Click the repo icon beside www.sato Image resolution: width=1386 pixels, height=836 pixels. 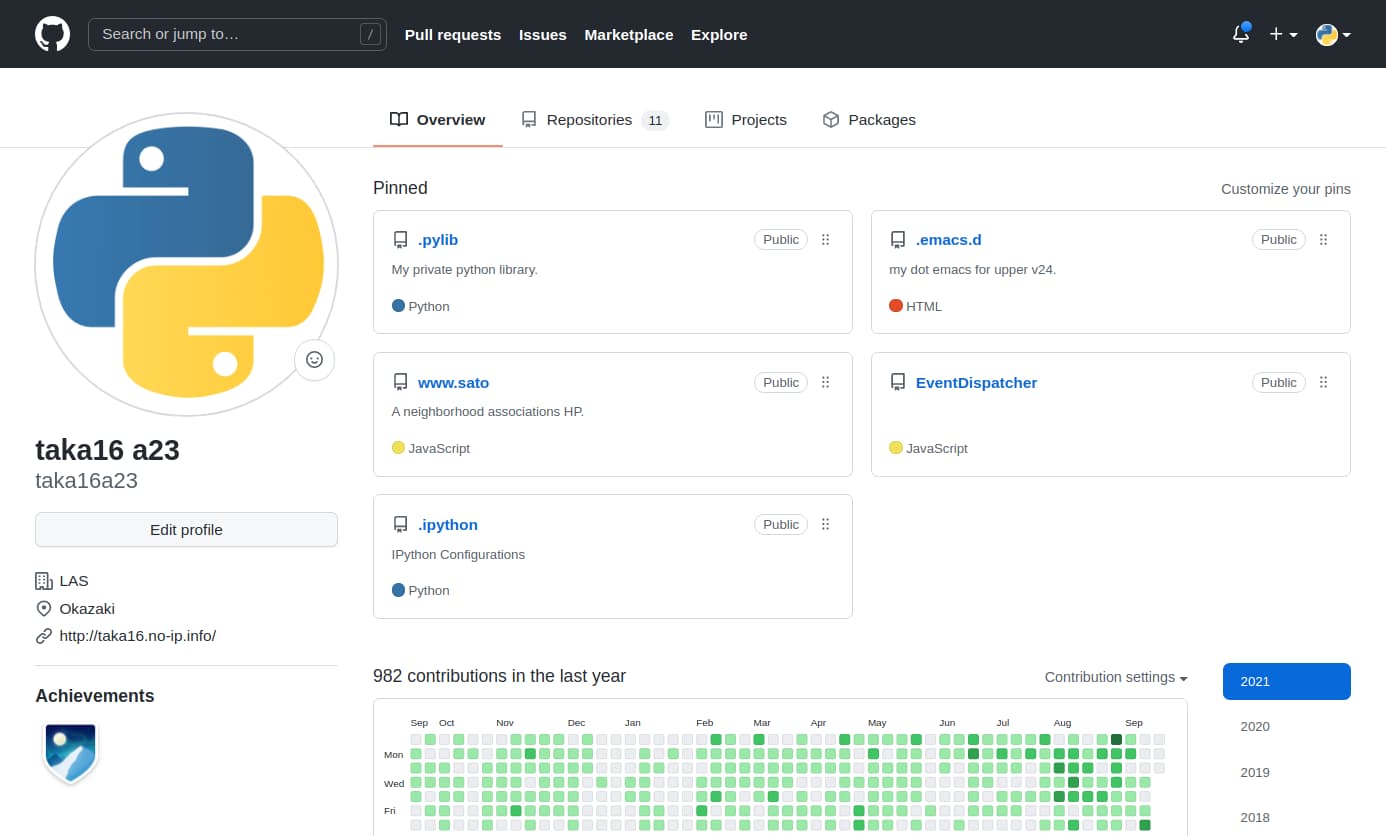tap(400, 383)
